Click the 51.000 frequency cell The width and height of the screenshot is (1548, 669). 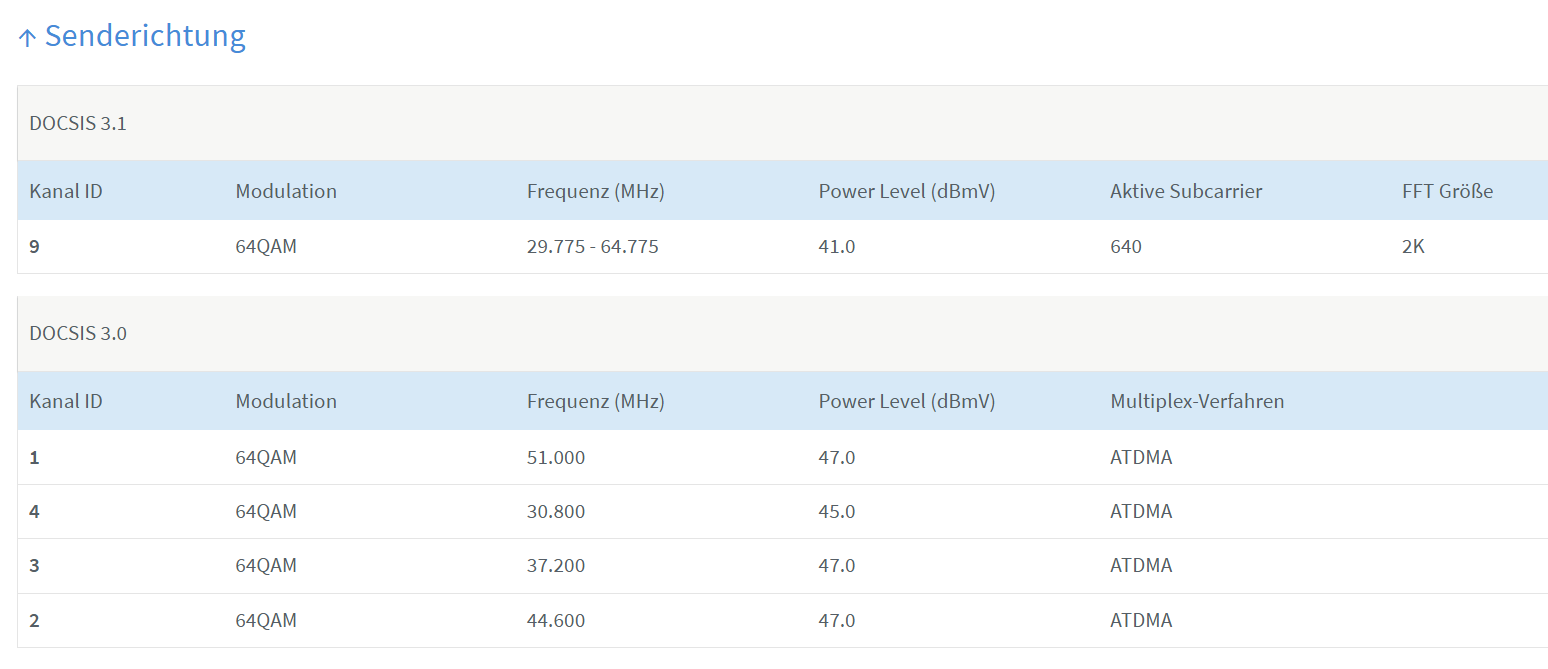(x=556, y=458)
